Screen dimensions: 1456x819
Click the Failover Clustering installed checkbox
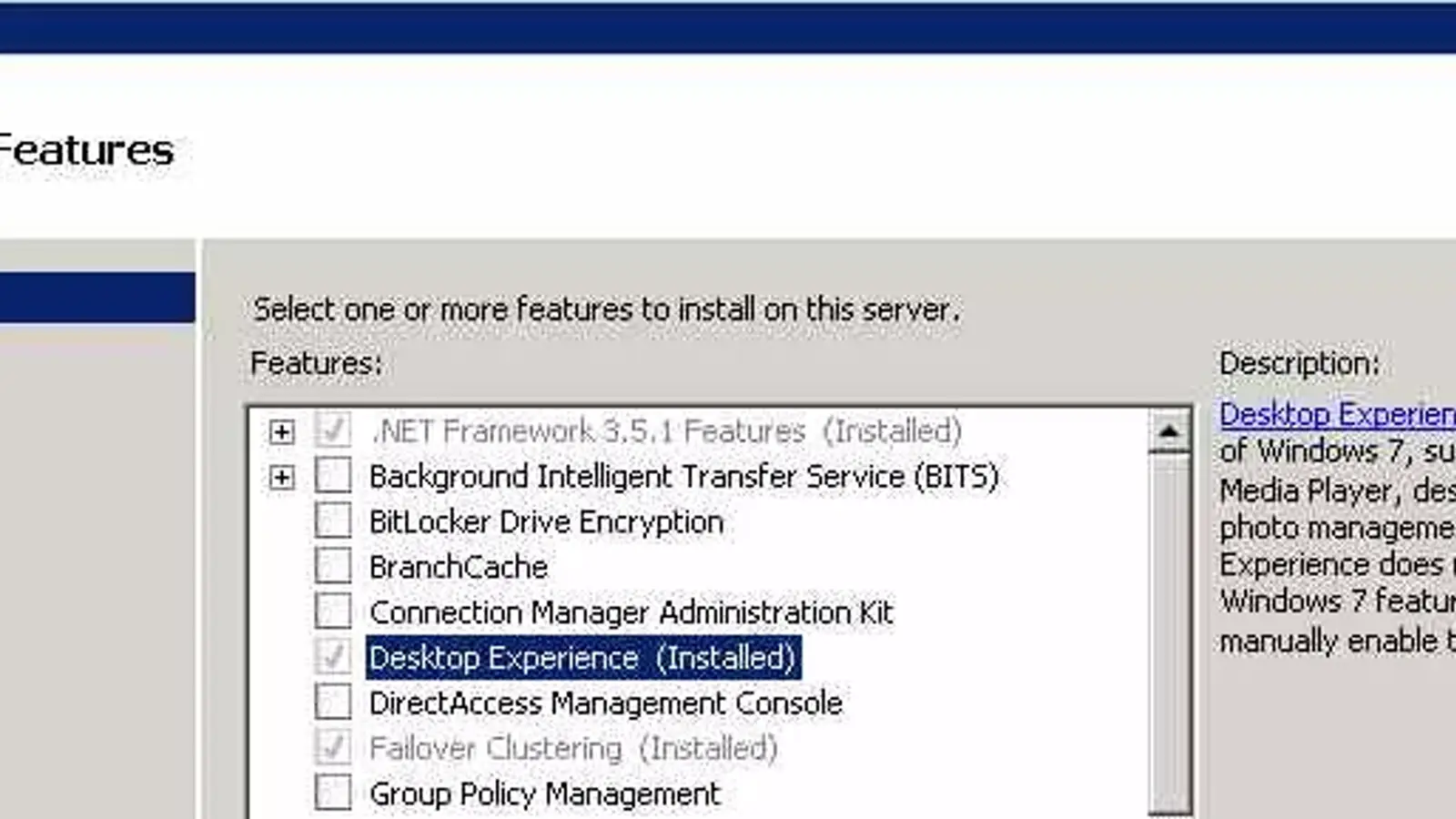(333, 748)
